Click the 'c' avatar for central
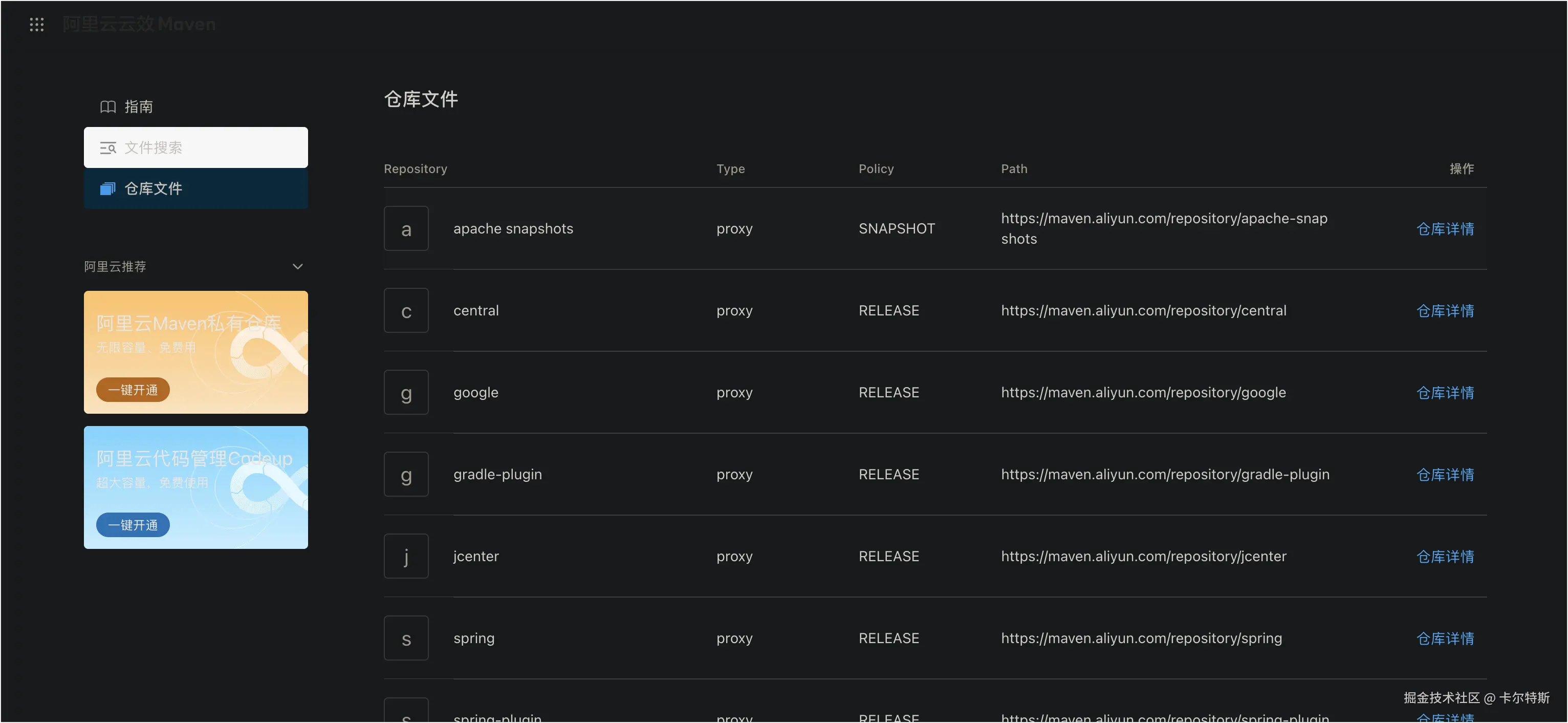 (x=406, y=311)
